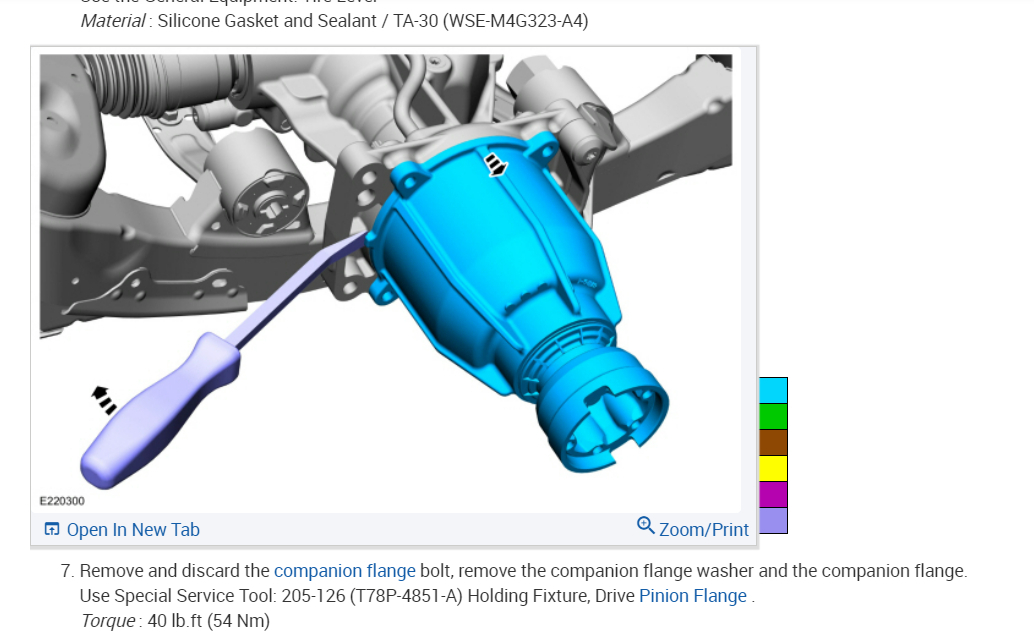
Task: Select the lavender color swatch
Action: [x=773, y=520]
